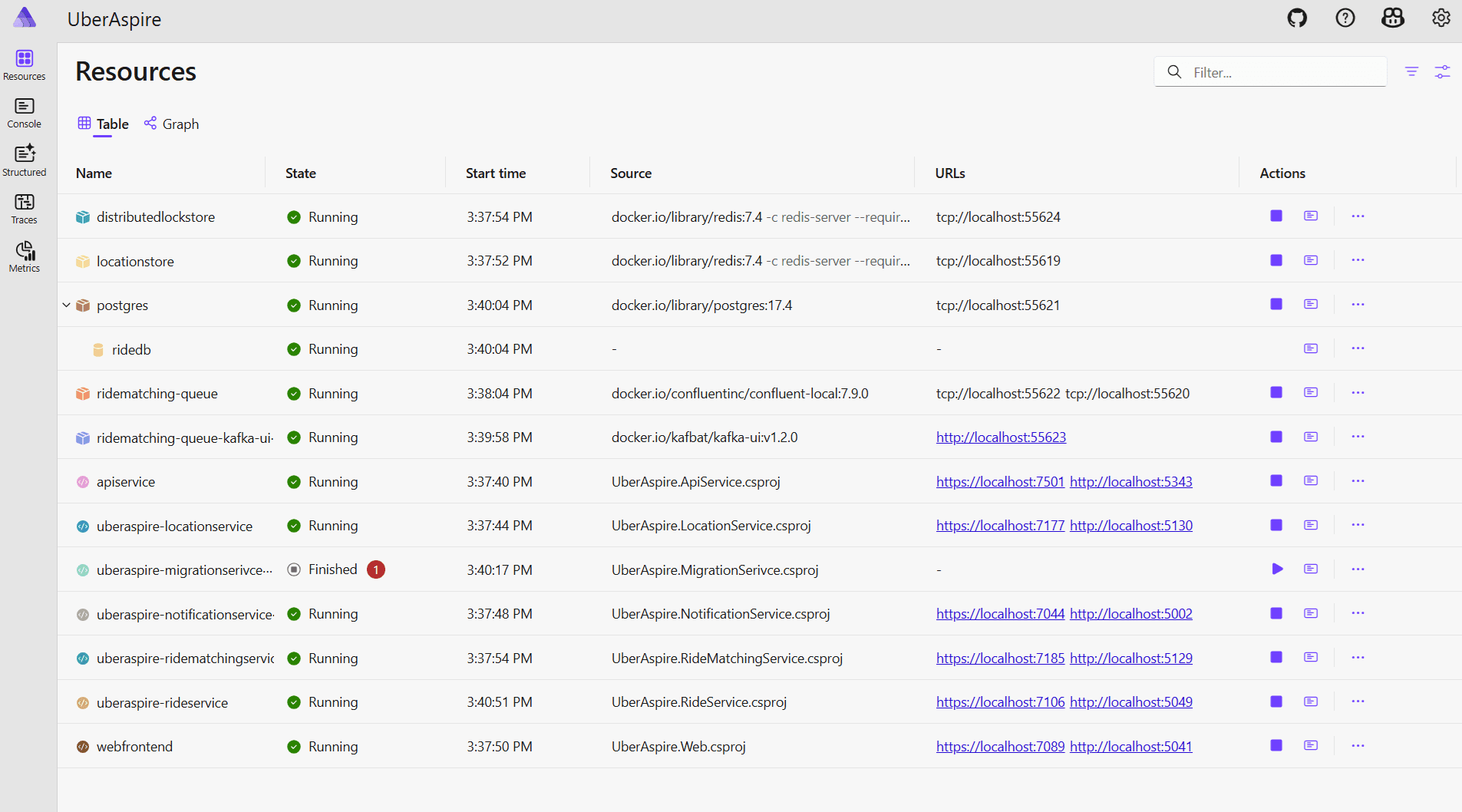1462x812 pixels.
Task: Open notificationservice http://localhost:5002 link
Action: [x=1131, y=614]
